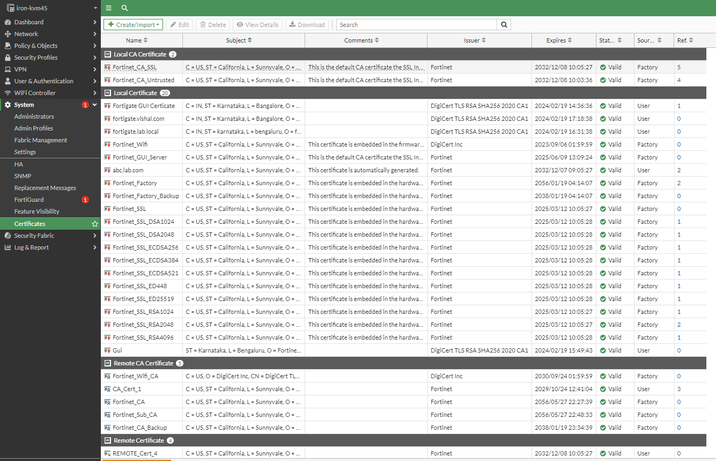Click the favorite star next to Certificates
This screenshot has height=461, width=716.
click(94, 224)
